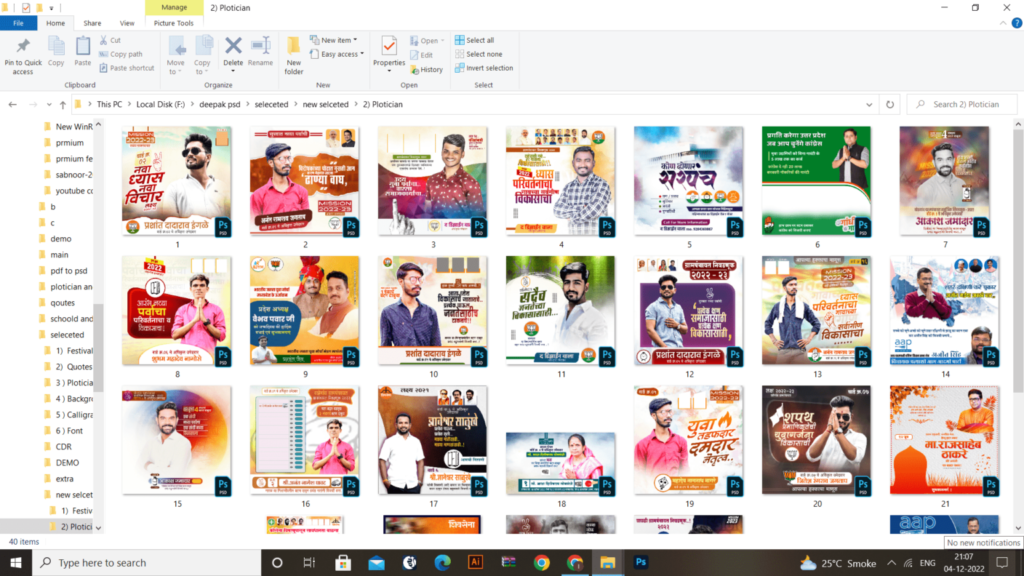Open the ENG language indicator
The image size is (1024, 576).
(927, 562)
